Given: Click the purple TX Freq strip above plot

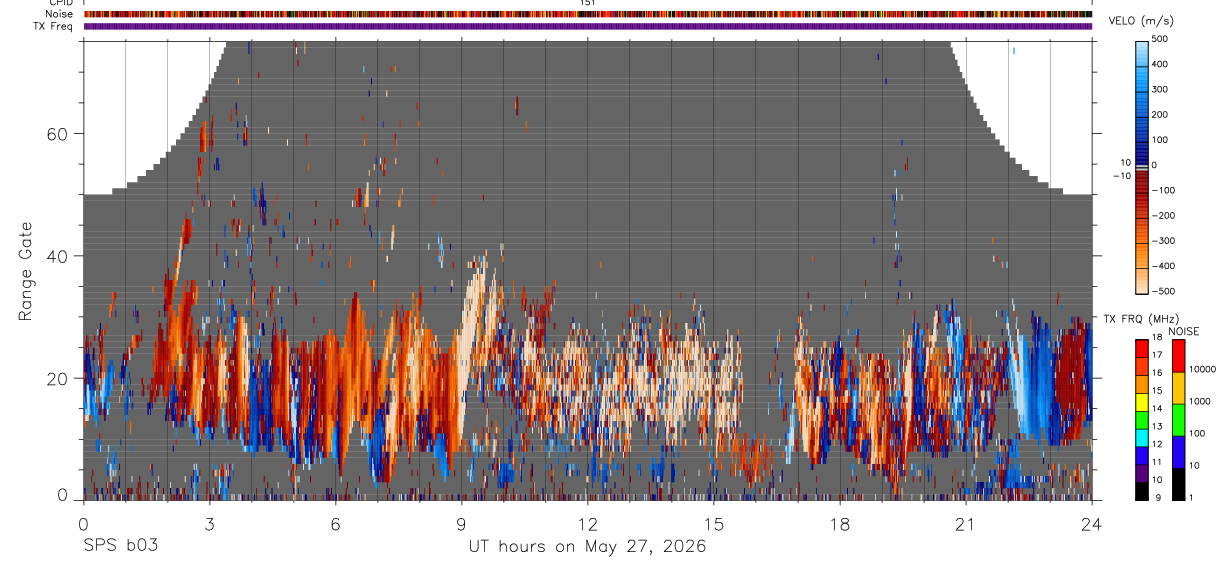Looking at the screenshot, I should 587,26.
